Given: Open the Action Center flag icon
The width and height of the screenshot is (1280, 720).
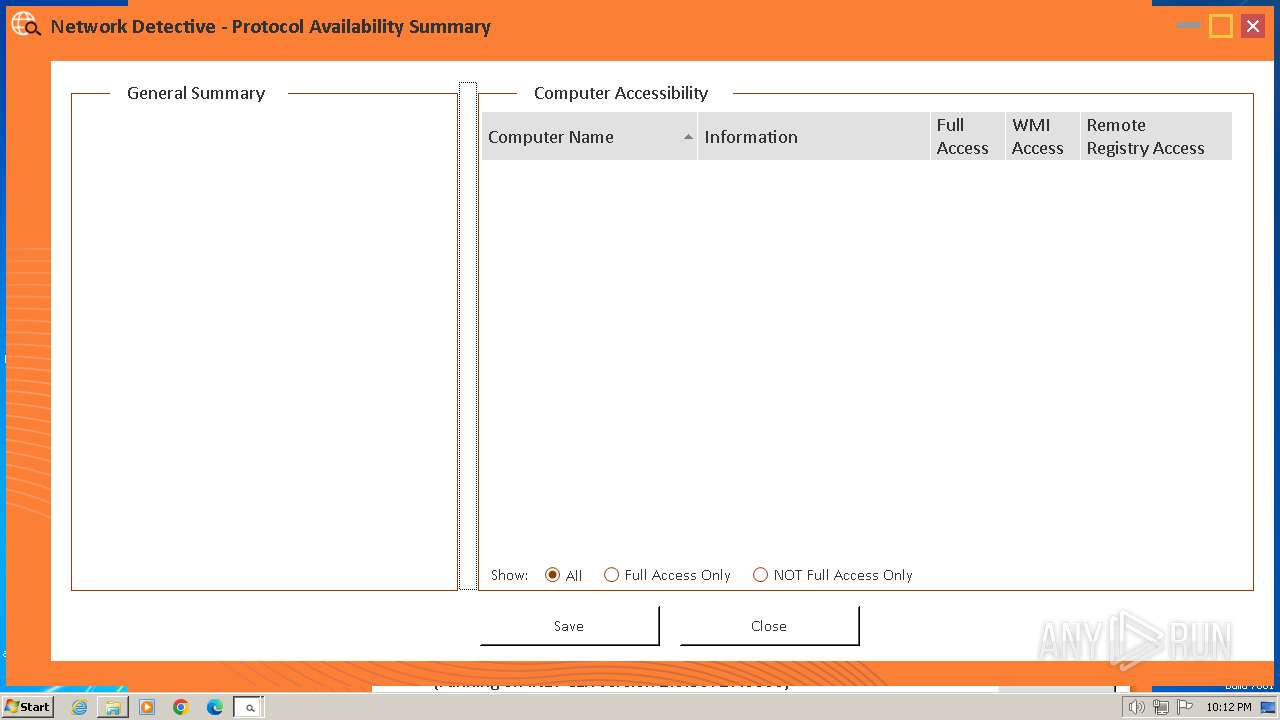Looking at the screenshot, I should click(x=1184, y=707).
